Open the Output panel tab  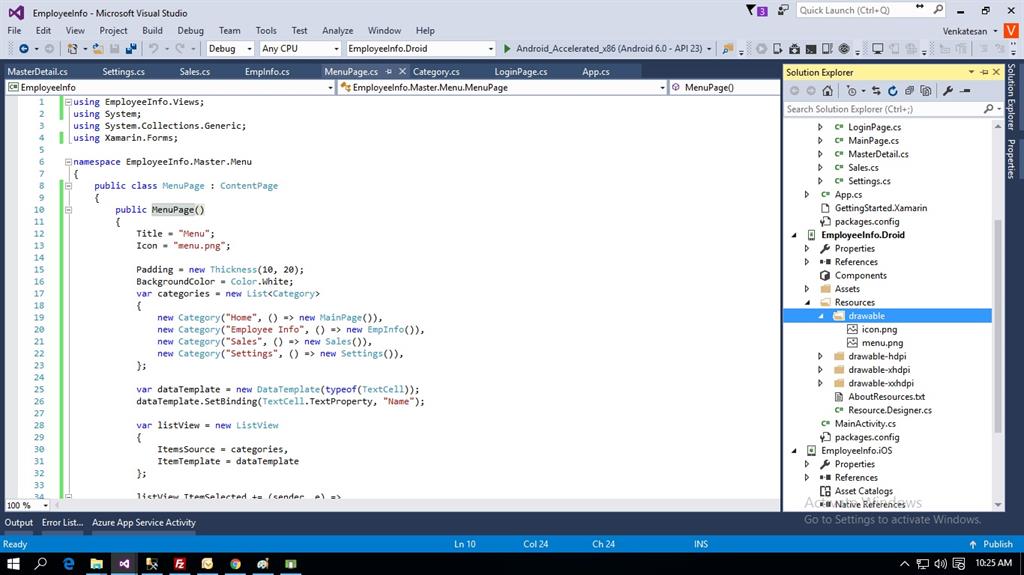(18, 523)
